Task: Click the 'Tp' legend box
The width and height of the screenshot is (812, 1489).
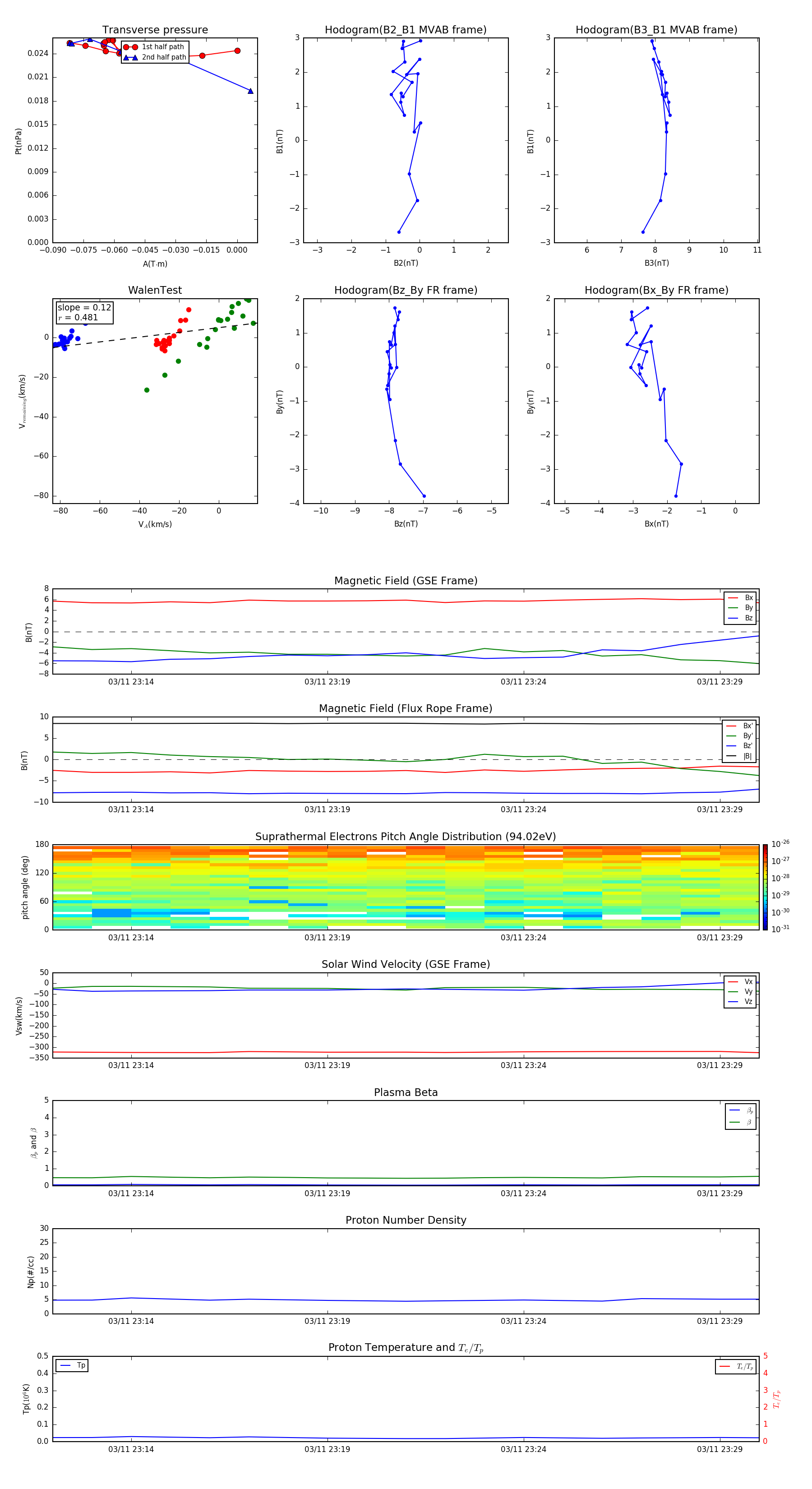Action: pyautogui.click(x=72, y=1366)
